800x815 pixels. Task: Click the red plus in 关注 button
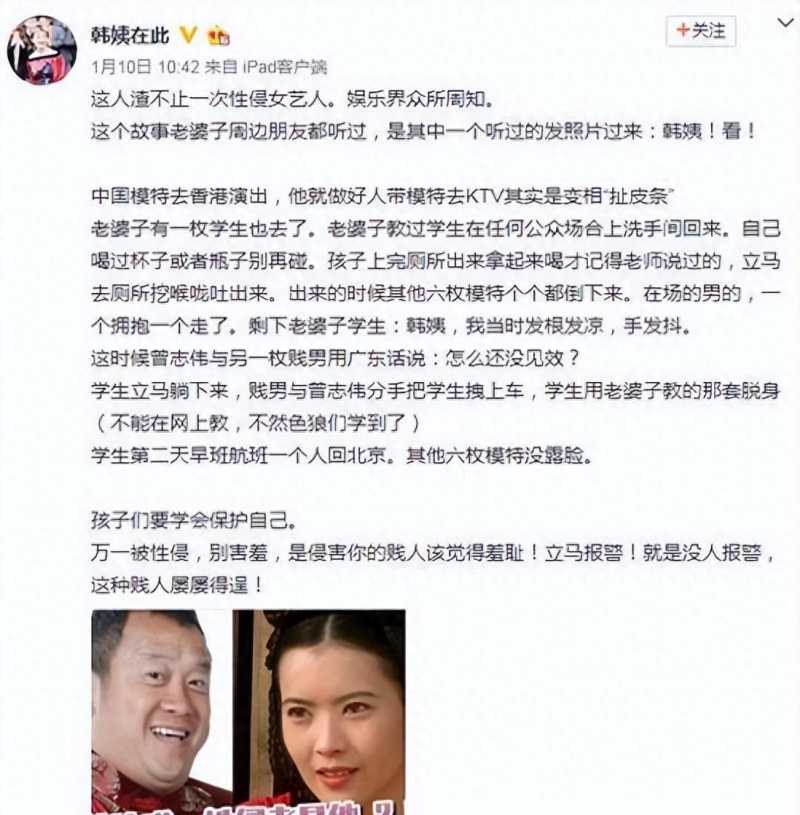pyautogui.click(x=683, y=30)
